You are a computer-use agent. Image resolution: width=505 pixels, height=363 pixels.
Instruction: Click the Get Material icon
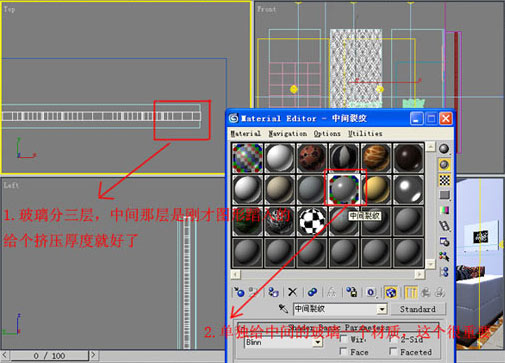(239, 292)
